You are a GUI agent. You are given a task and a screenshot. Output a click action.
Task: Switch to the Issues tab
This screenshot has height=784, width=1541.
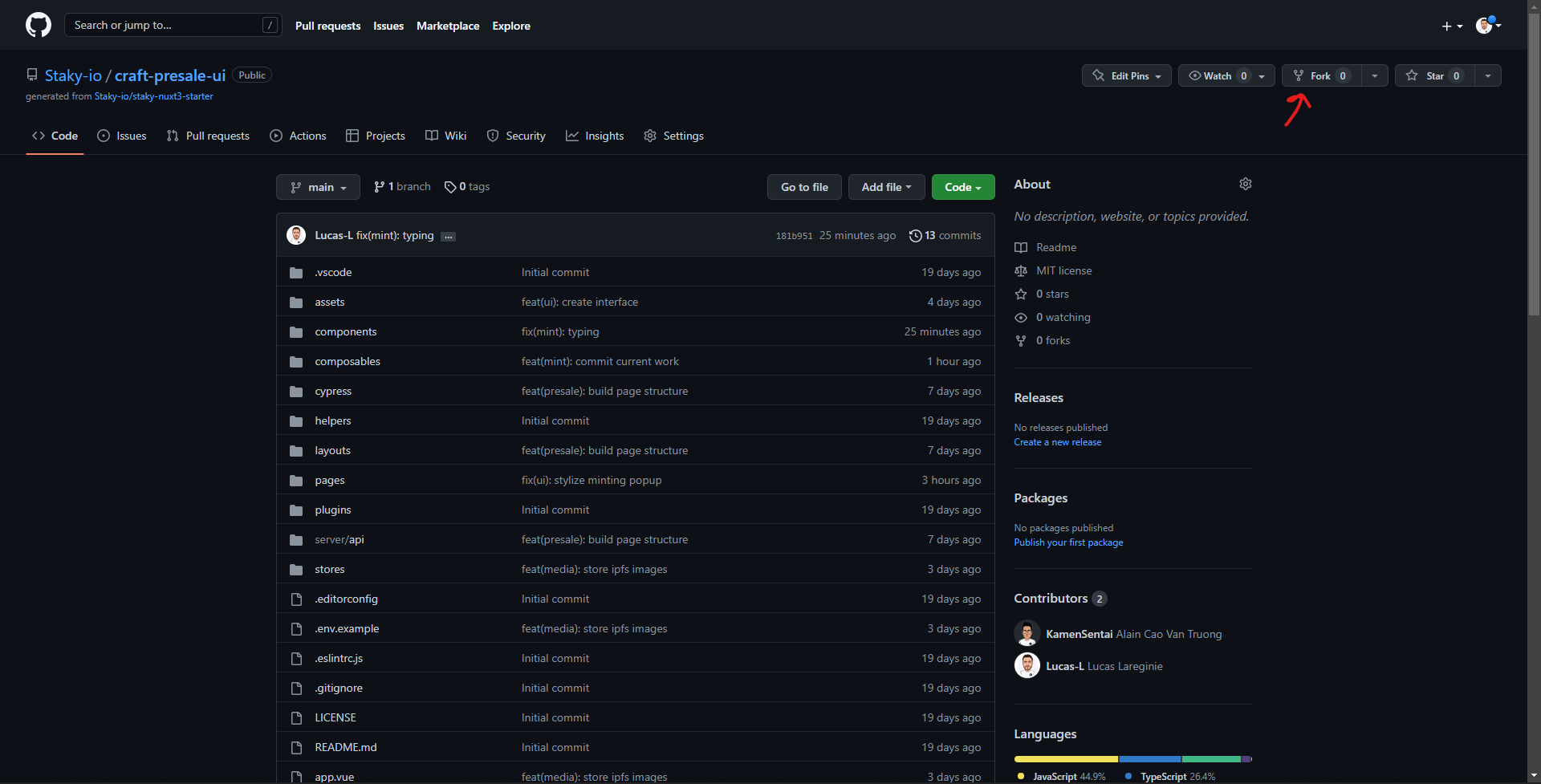(122, 136)
